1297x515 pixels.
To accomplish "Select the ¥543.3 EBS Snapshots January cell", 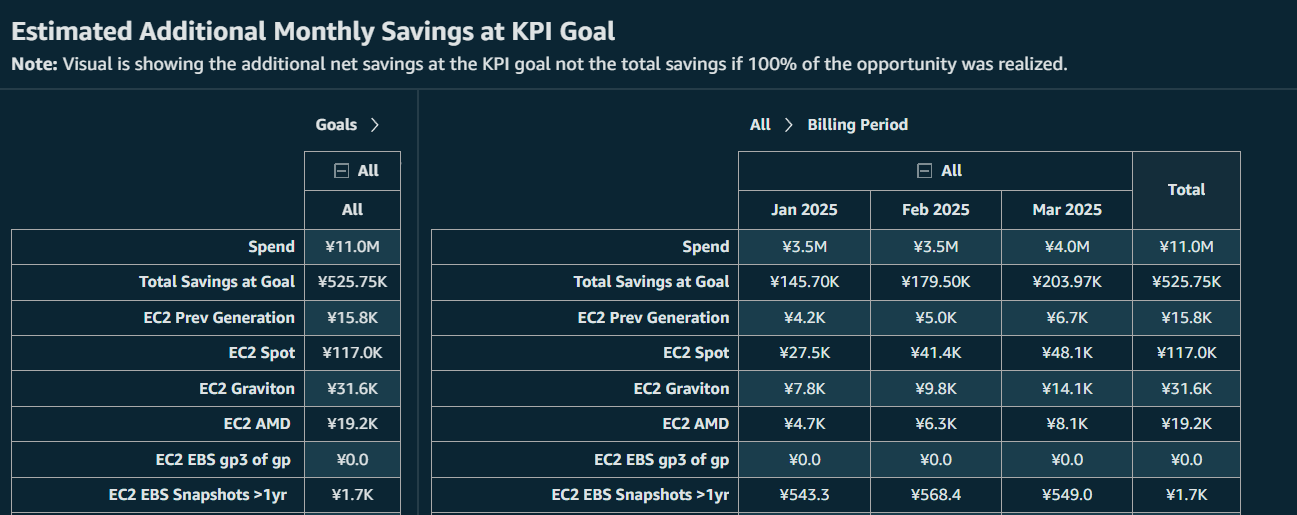I will point(804,495).
